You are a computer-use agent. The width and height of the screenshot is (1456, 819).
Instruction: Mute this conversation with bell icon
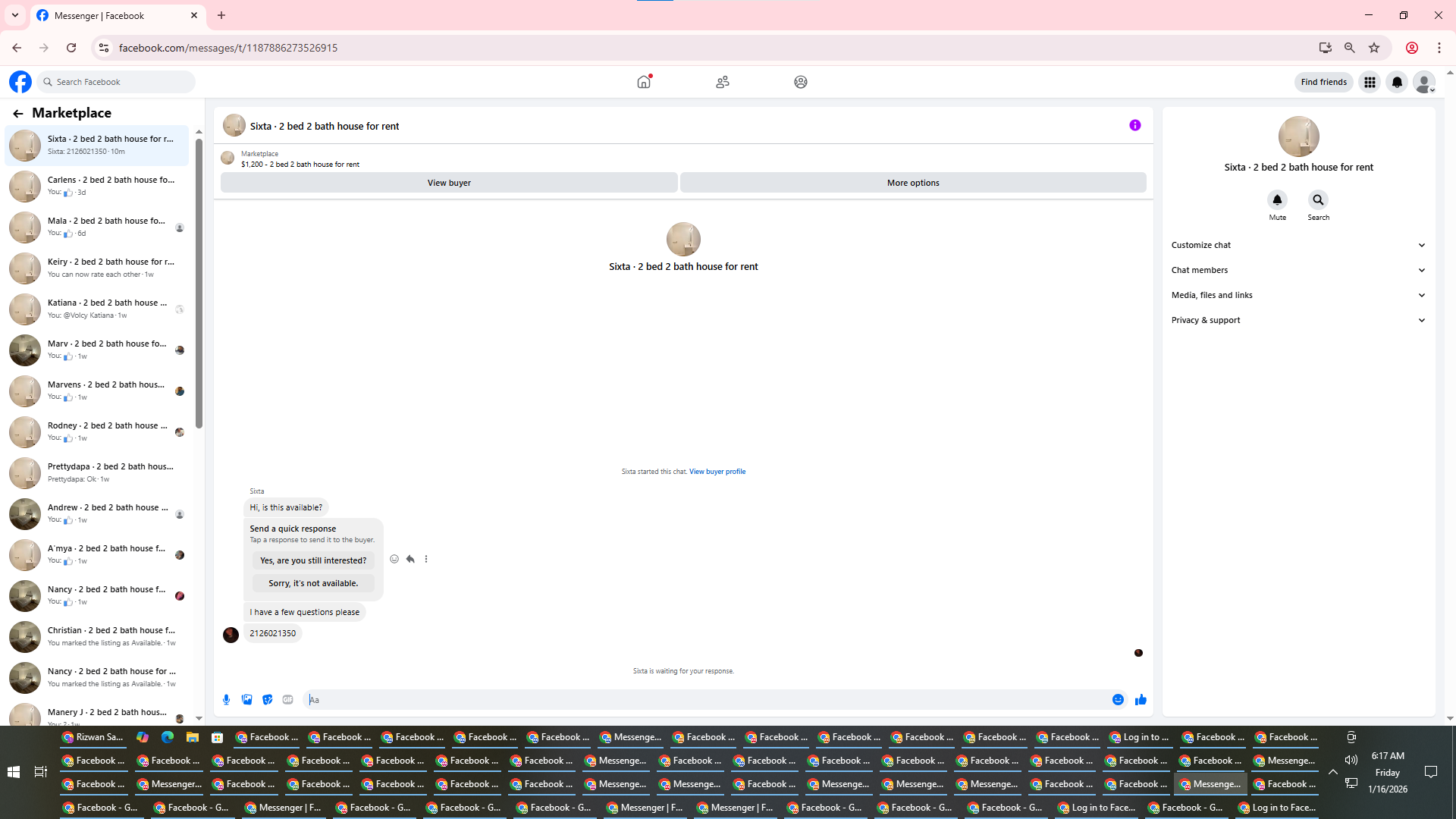tap(1277, 200)
